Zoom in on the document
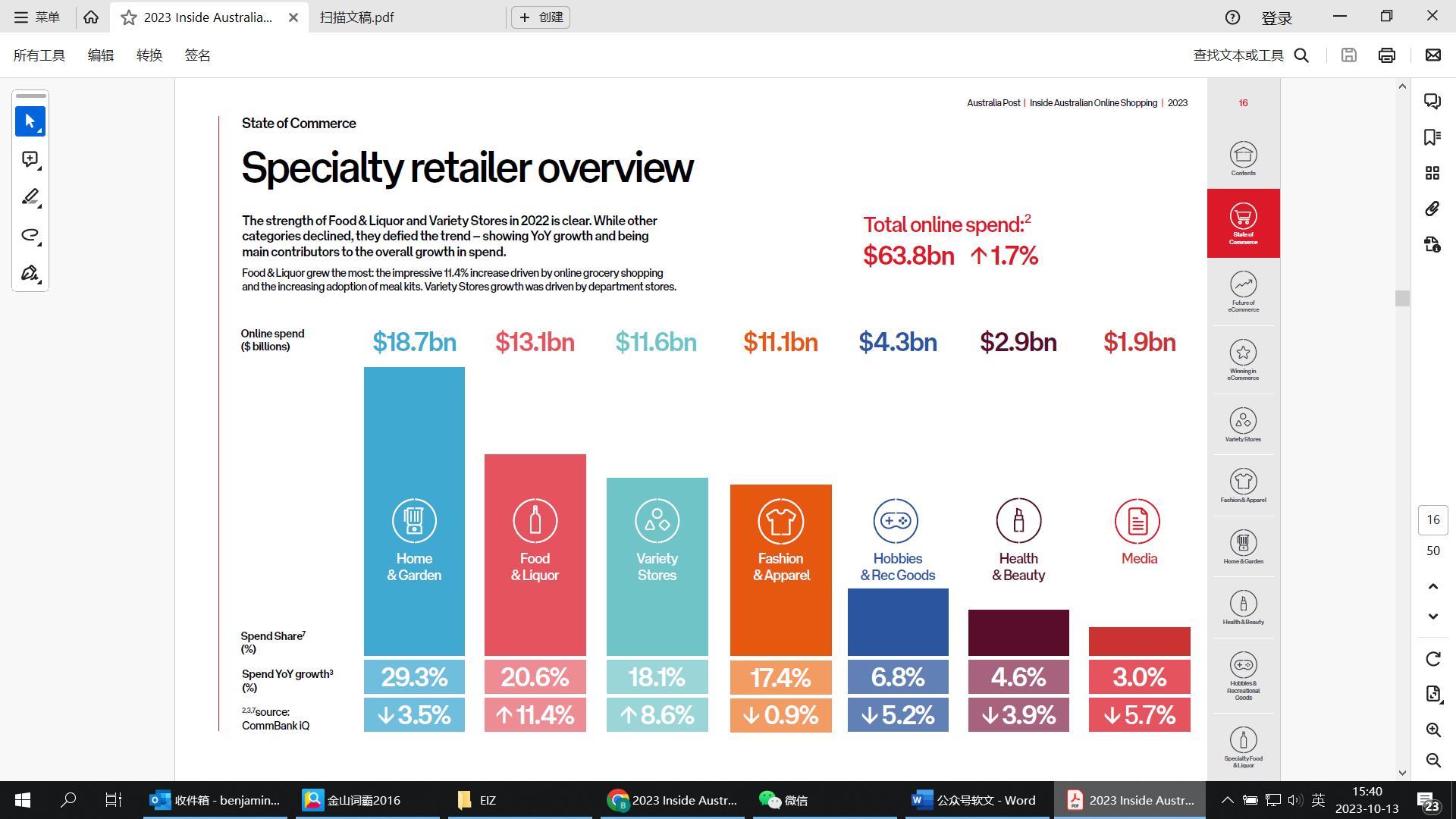1456x819 pixels. [1433, 730]
